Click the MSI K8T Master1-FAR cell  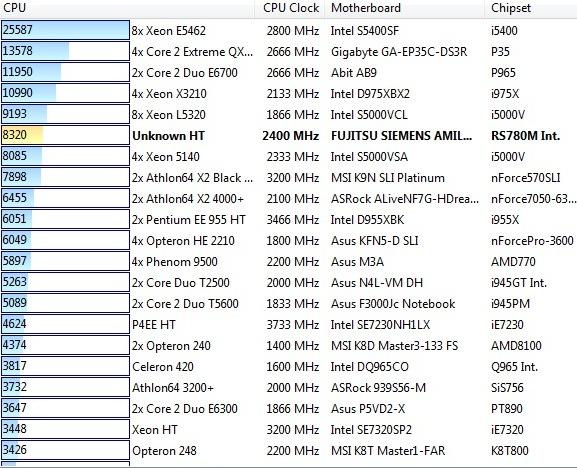pyautogui.click(x=387, y=450)
